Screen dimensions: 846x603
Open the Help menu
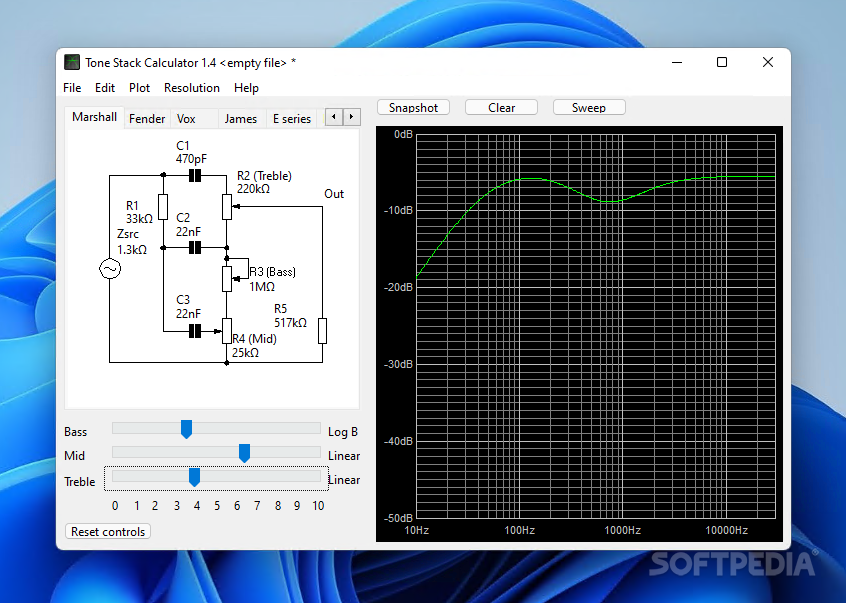point(246,88)
